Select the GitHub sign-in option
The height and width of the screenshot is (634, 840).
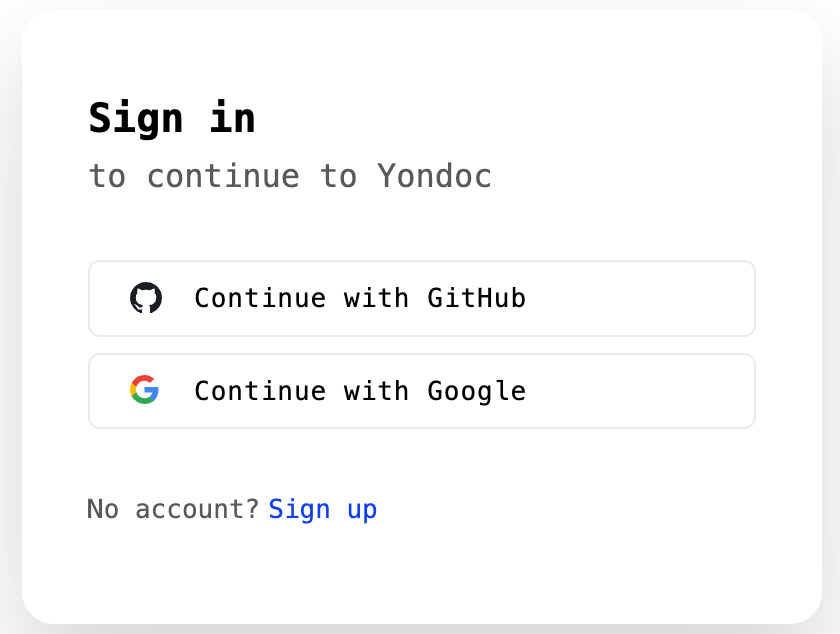pos(422,299)
